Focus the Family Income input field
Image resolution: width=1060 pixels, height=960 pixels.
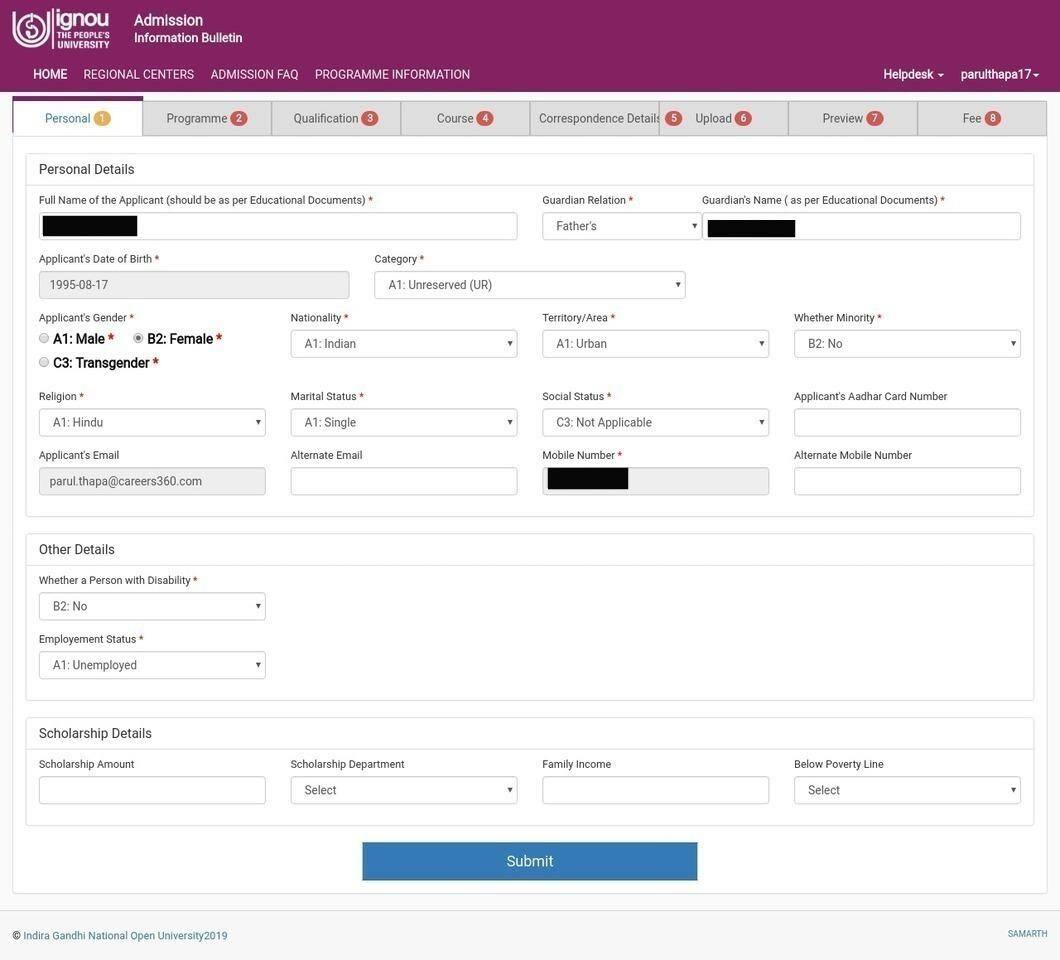click(x=655, y=791)
